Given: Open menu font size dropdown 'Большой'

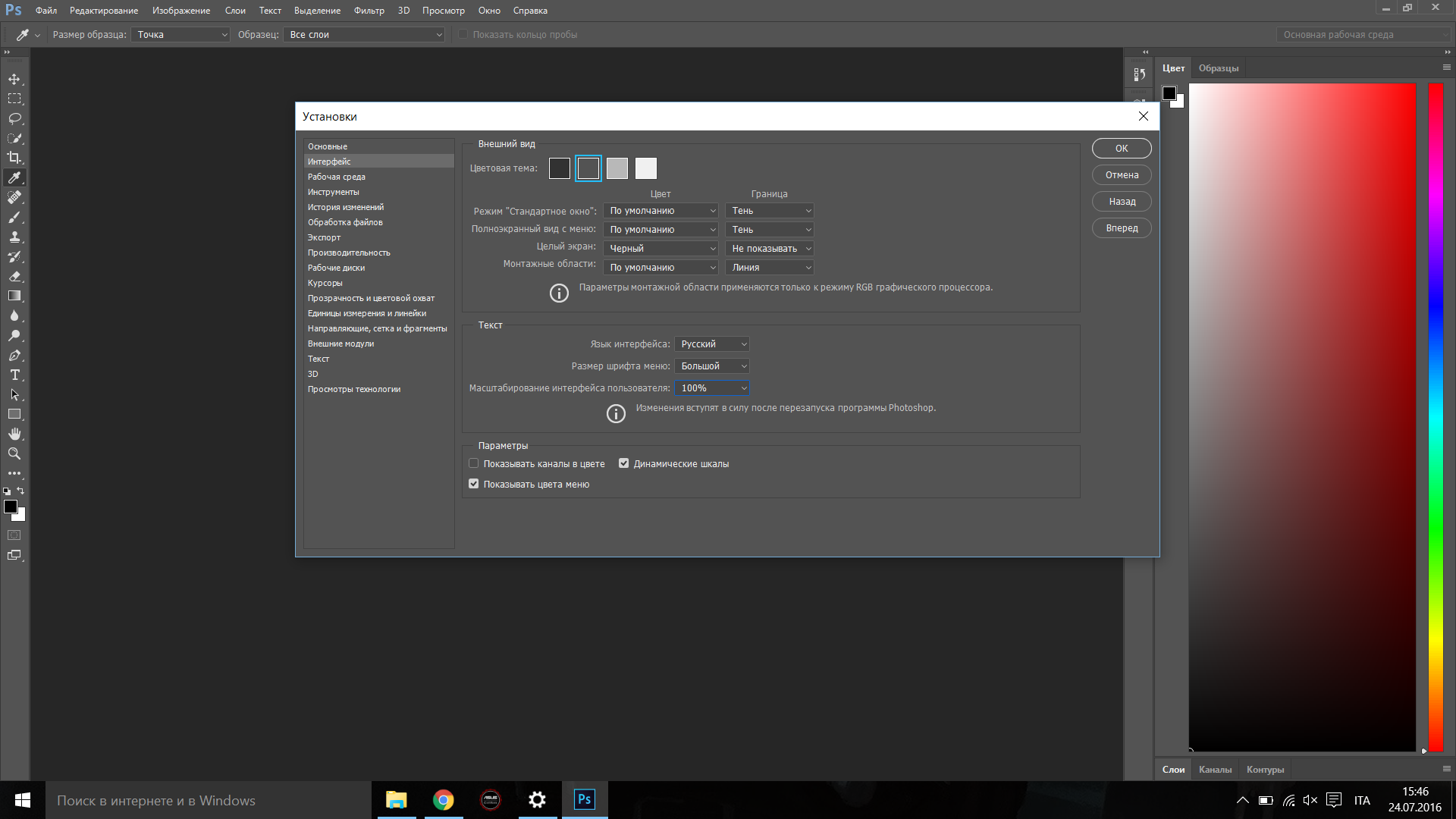Looking at the screenshot, I should pyautogui.click(x=712, y=366).
